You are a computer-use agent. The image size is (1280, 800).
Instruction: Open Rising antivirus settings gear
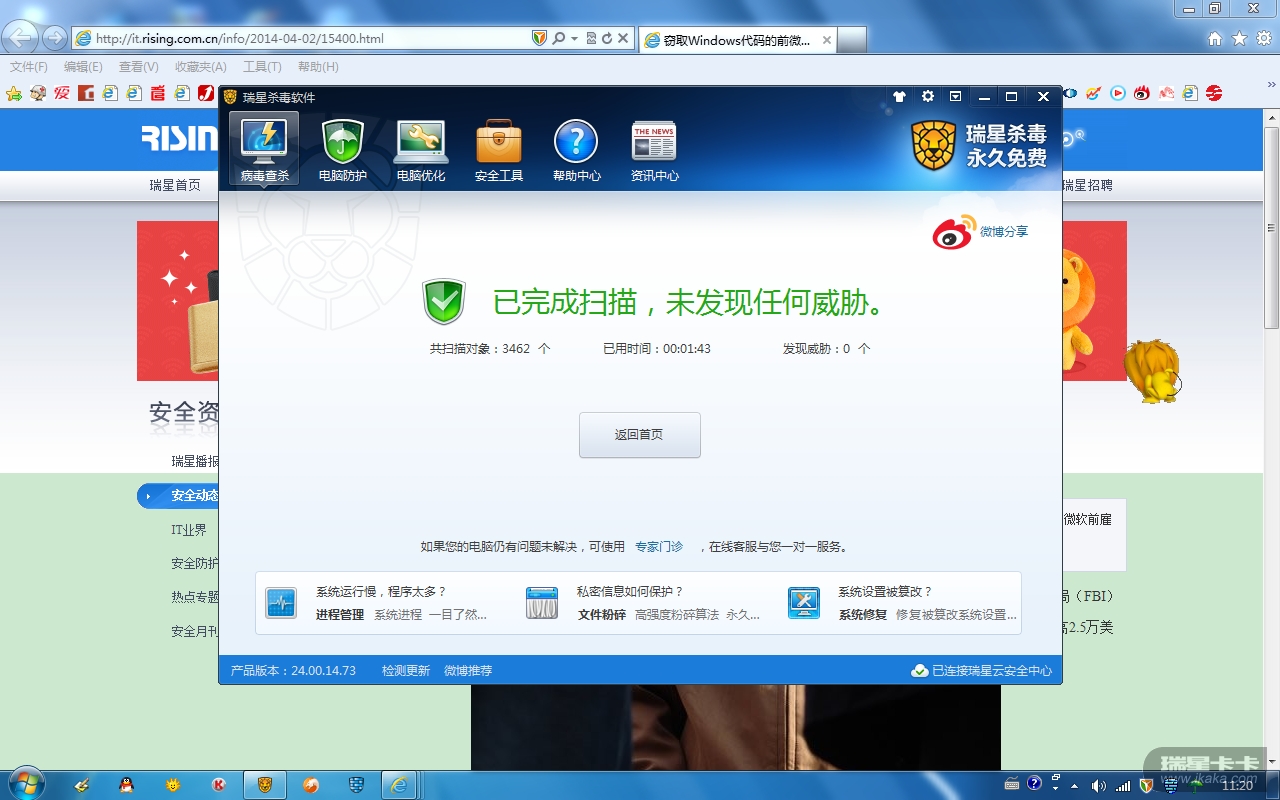click(928, 97)
